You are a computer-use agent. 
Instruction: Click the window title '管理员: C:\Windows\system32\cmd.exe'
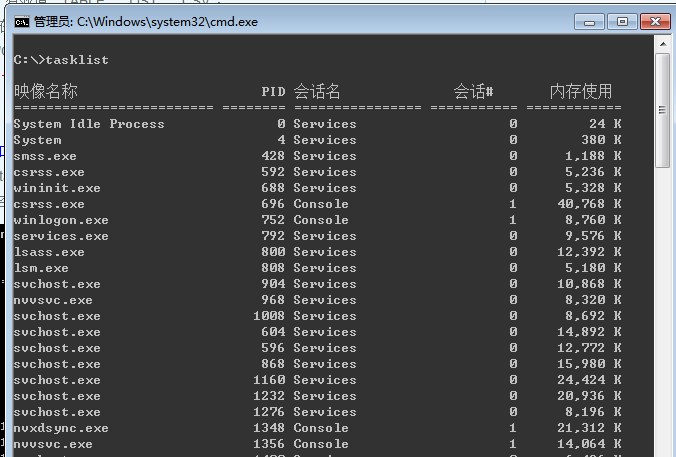(146, 22)
